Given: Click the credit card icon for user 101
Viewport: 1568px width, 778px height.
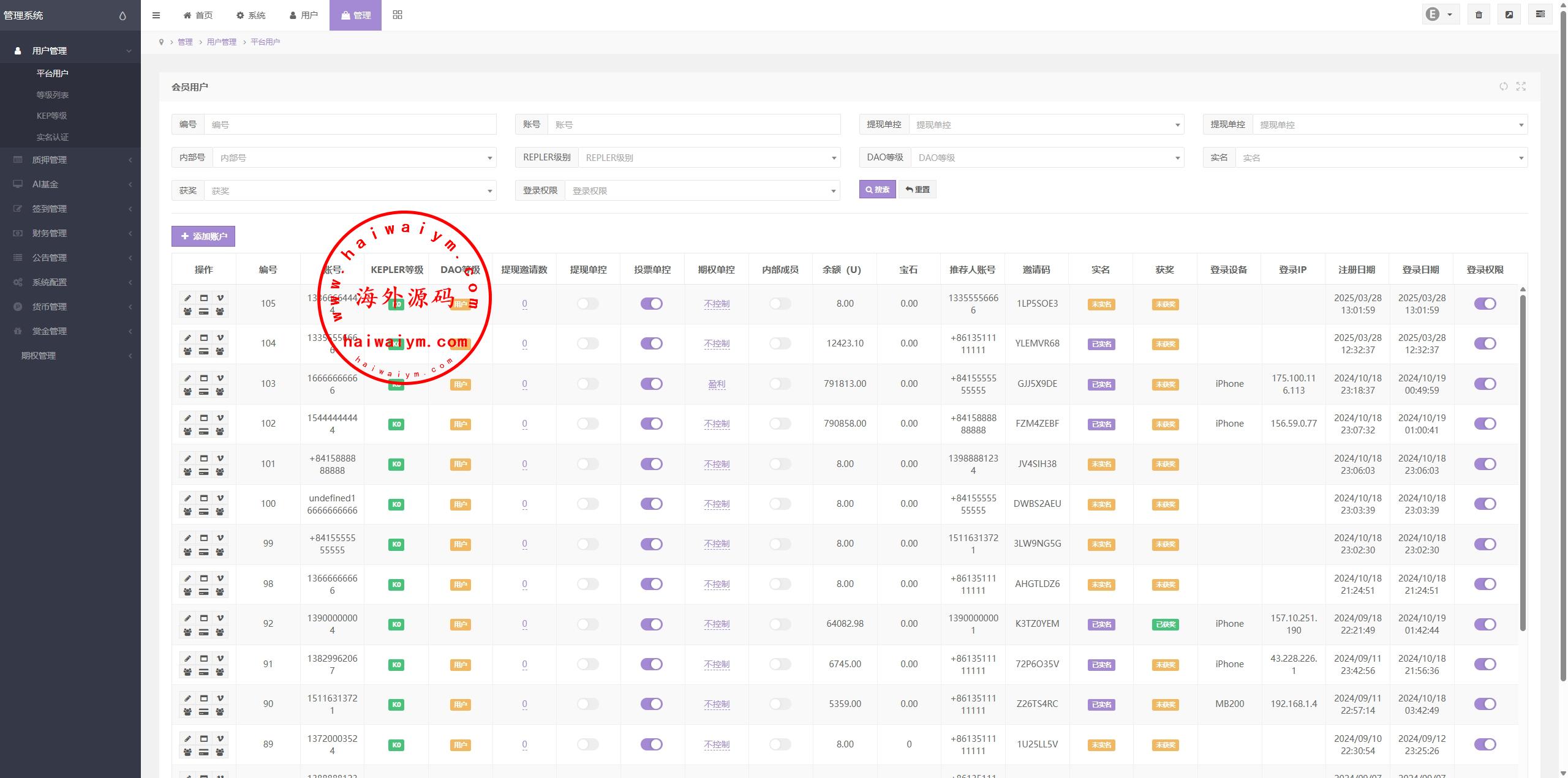Looking at the screenshot, I should click(204, 472).
